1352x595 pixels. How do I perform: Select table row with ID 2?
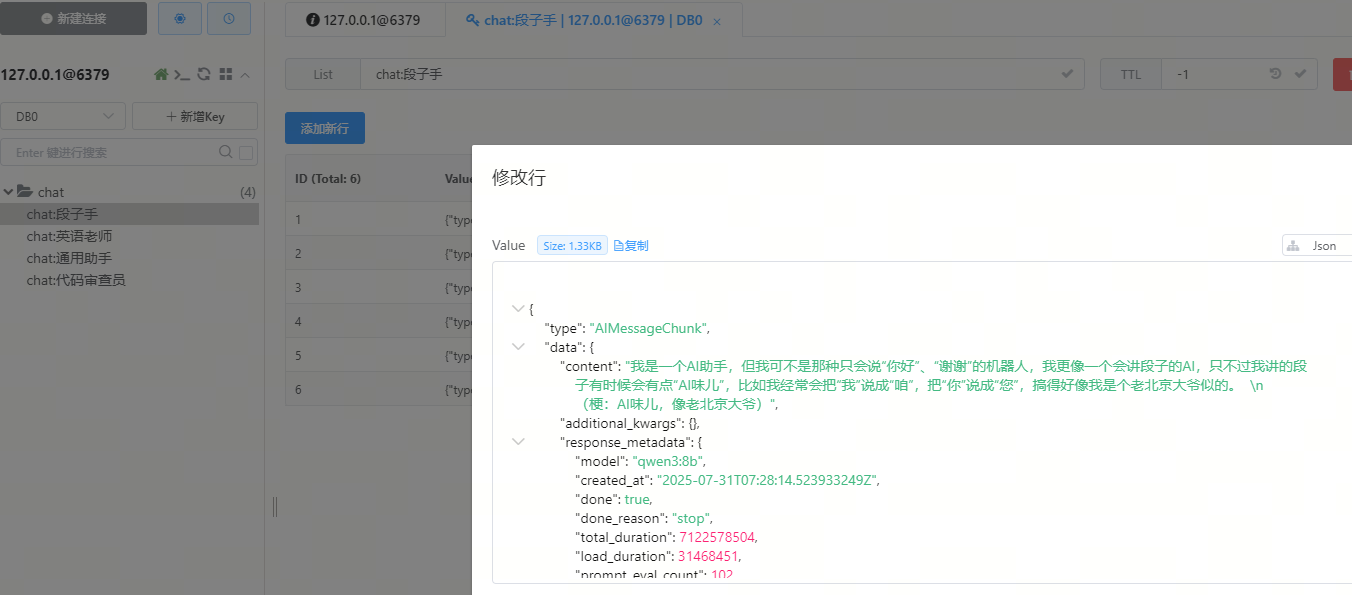tap(378, 254)
